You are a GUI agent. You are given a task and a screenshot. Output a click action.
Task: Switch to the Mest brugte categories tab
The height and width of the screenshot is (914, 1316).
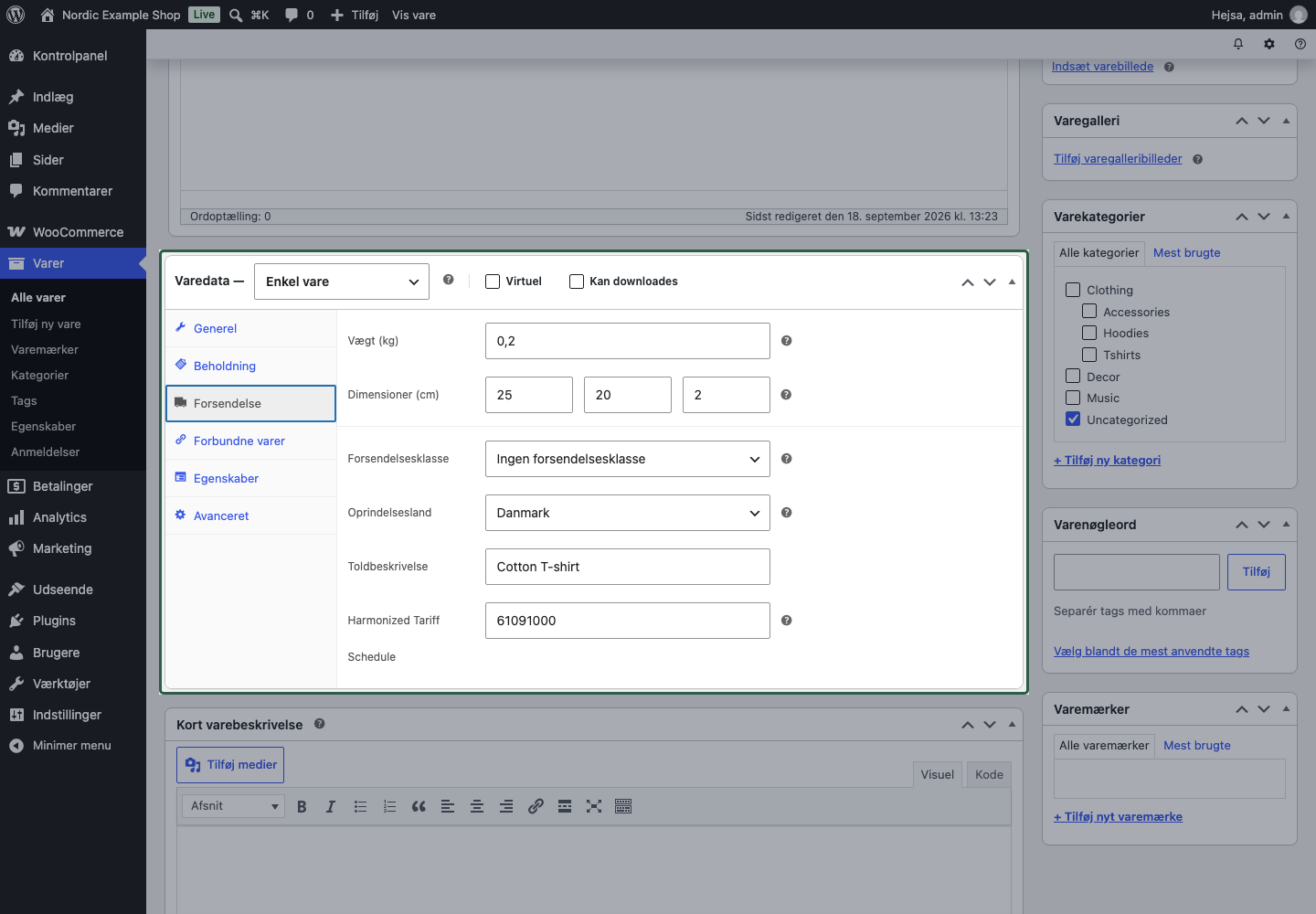[1186, 253]
